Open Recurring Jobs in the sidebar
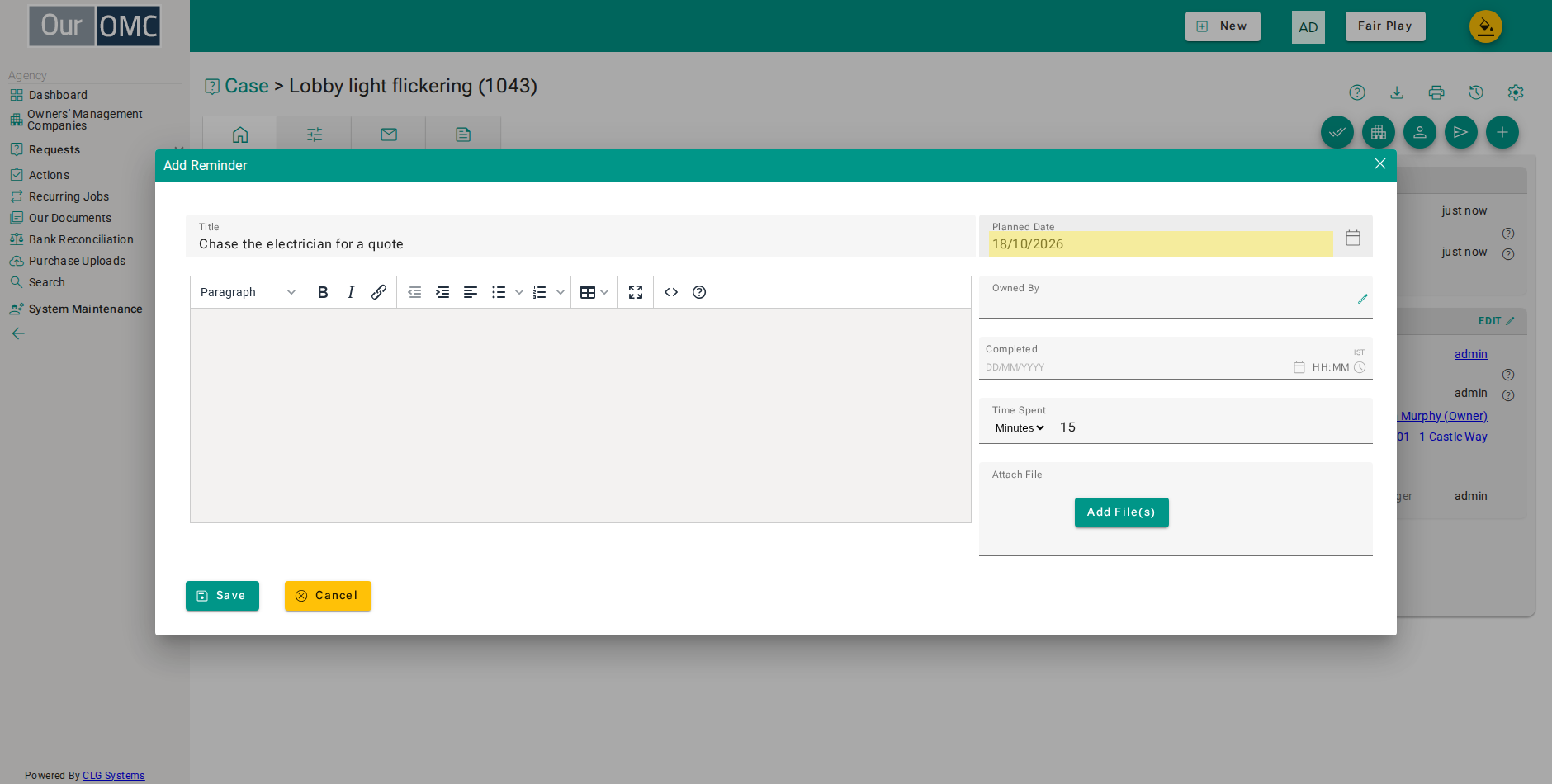 69,196
